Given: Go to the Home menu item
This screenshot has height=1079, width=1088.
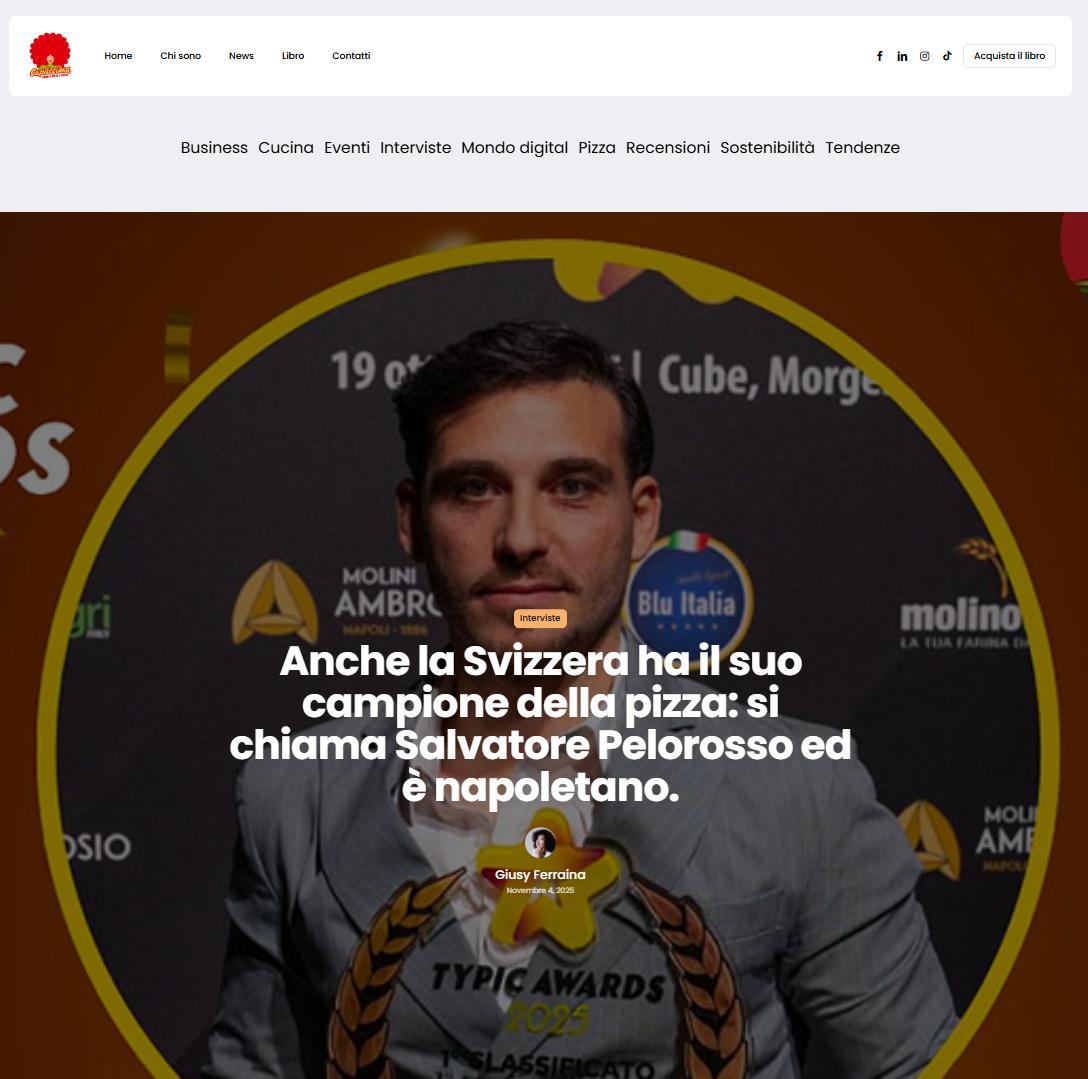Looking at the screenshot, I should click(x=118, y=56).
